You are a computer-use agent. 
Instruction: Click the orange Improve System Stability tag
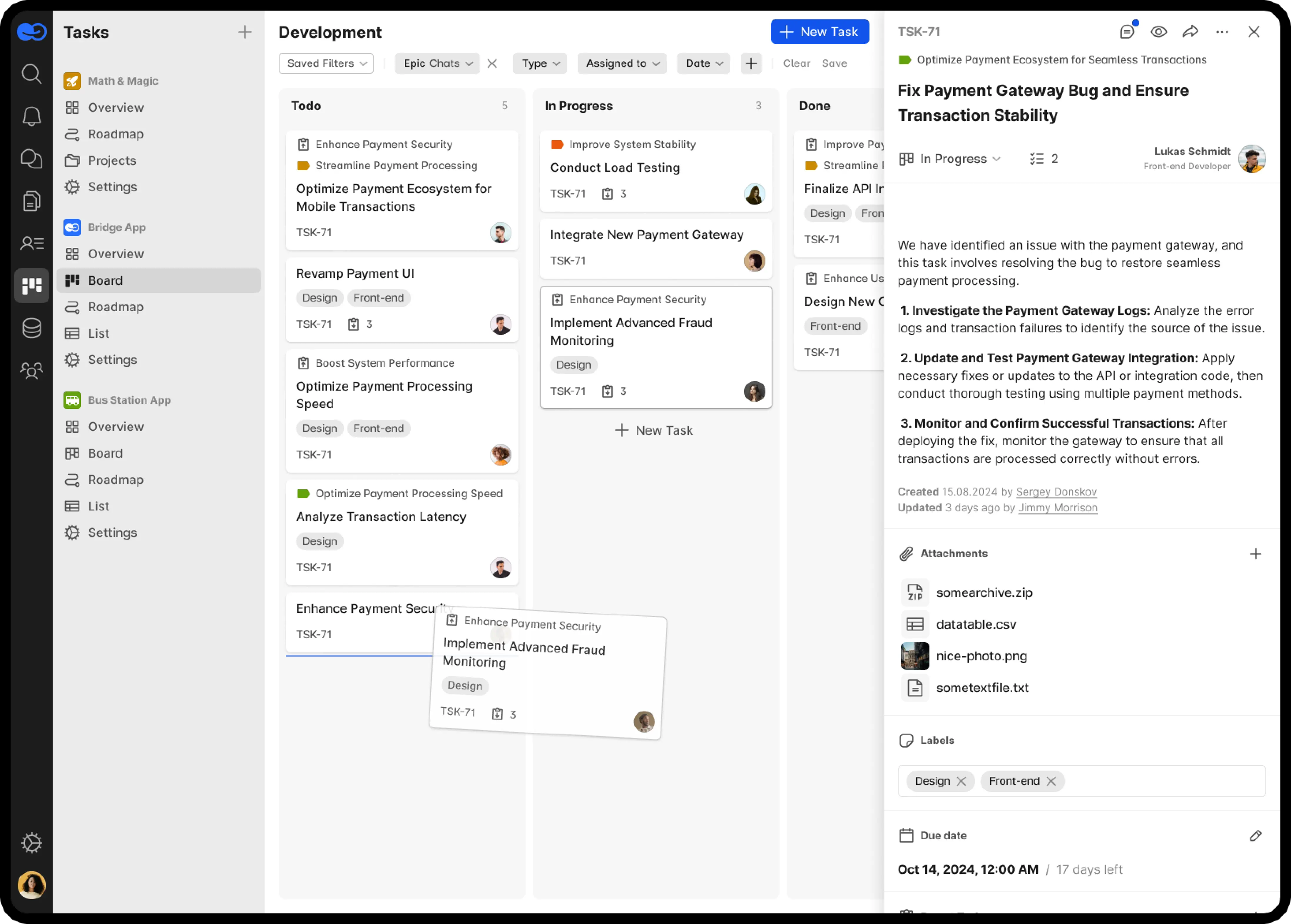point(623,145)
